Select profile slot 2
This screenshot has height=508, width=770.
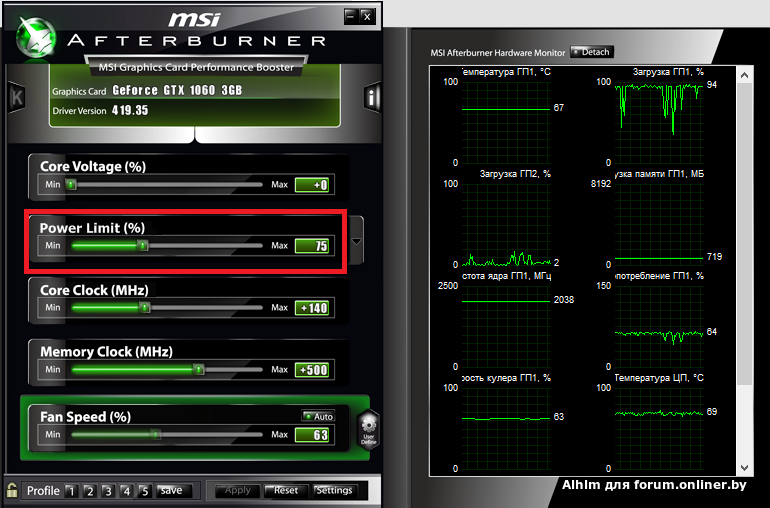point(90,491)
